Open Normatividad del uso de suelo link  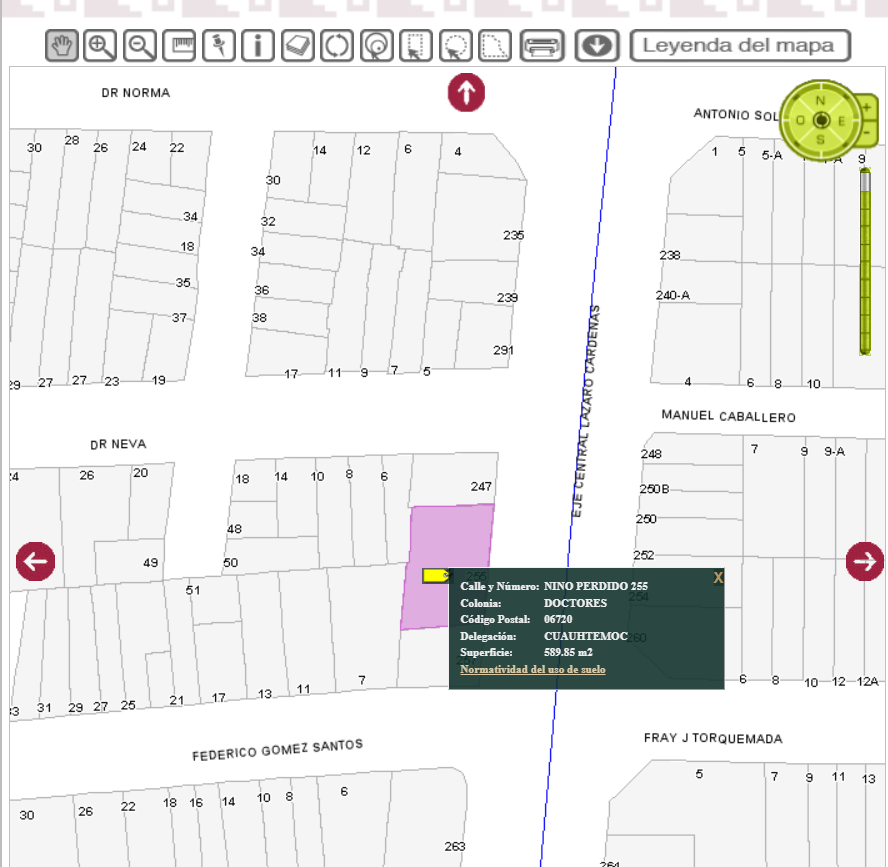tap(532, 669)
